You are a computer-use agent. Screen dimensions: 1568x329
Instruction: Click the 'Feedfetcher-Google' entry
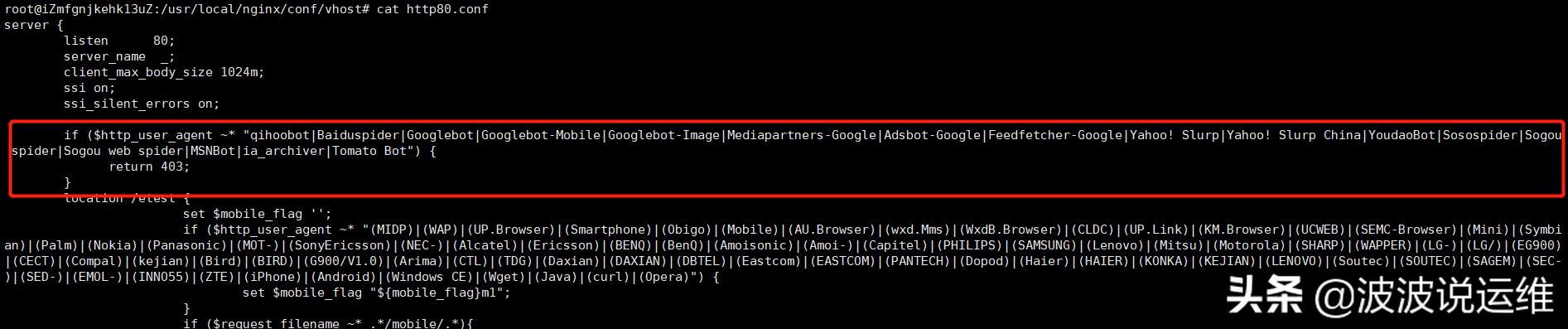point(1055,135)
